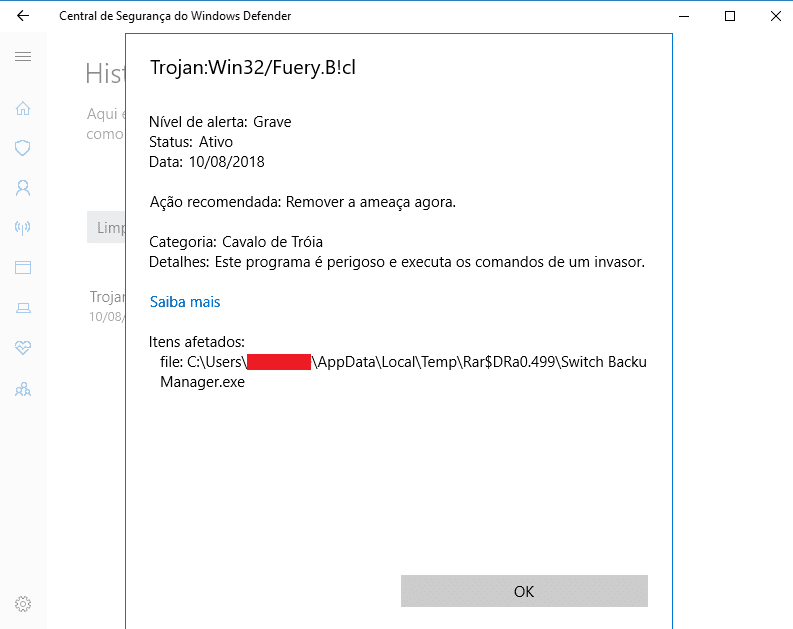793x629 pixels.
Task: Open the Saiba mais link
Action: (x=185, y=302)
